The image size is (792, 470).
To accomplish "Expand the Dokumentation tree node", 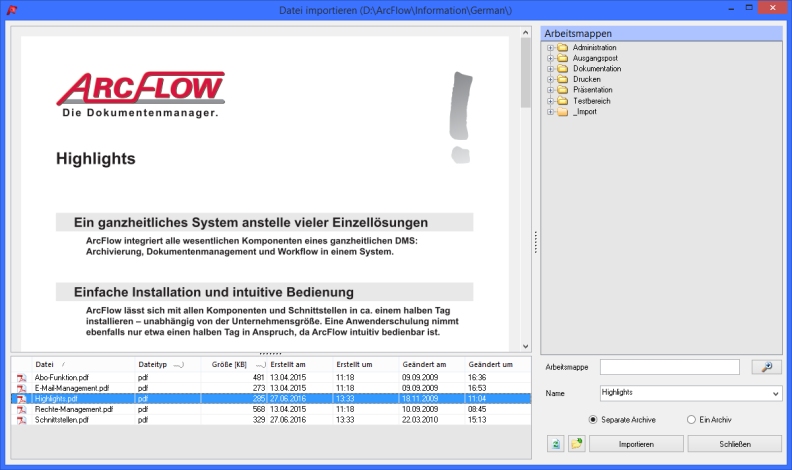I will tap(551, 69).
